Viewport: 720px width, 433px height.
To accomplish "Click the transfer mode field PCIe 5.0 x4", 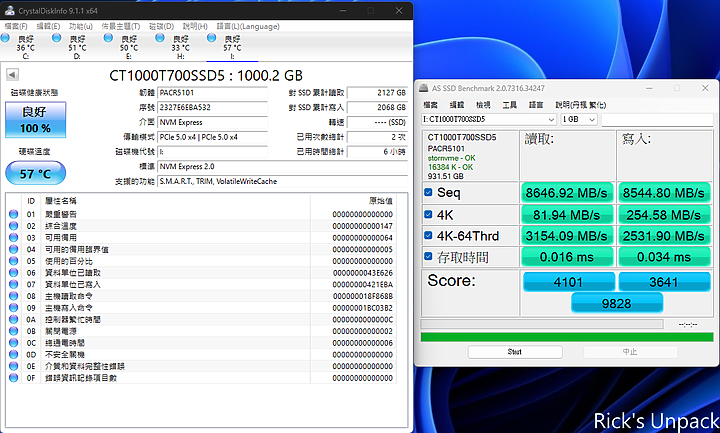I will [213, 137].
